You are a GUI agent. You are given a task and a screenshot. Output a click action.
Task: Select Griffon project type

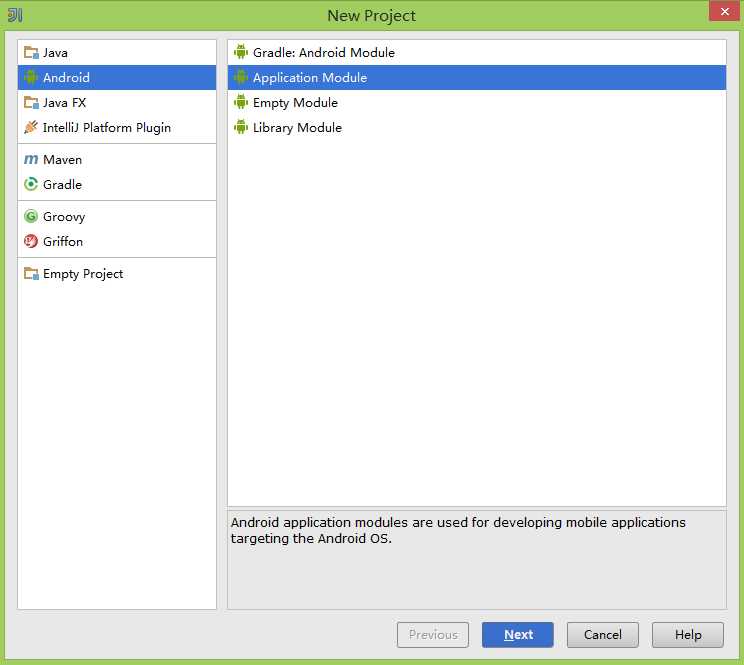click(x=117, y=242)
